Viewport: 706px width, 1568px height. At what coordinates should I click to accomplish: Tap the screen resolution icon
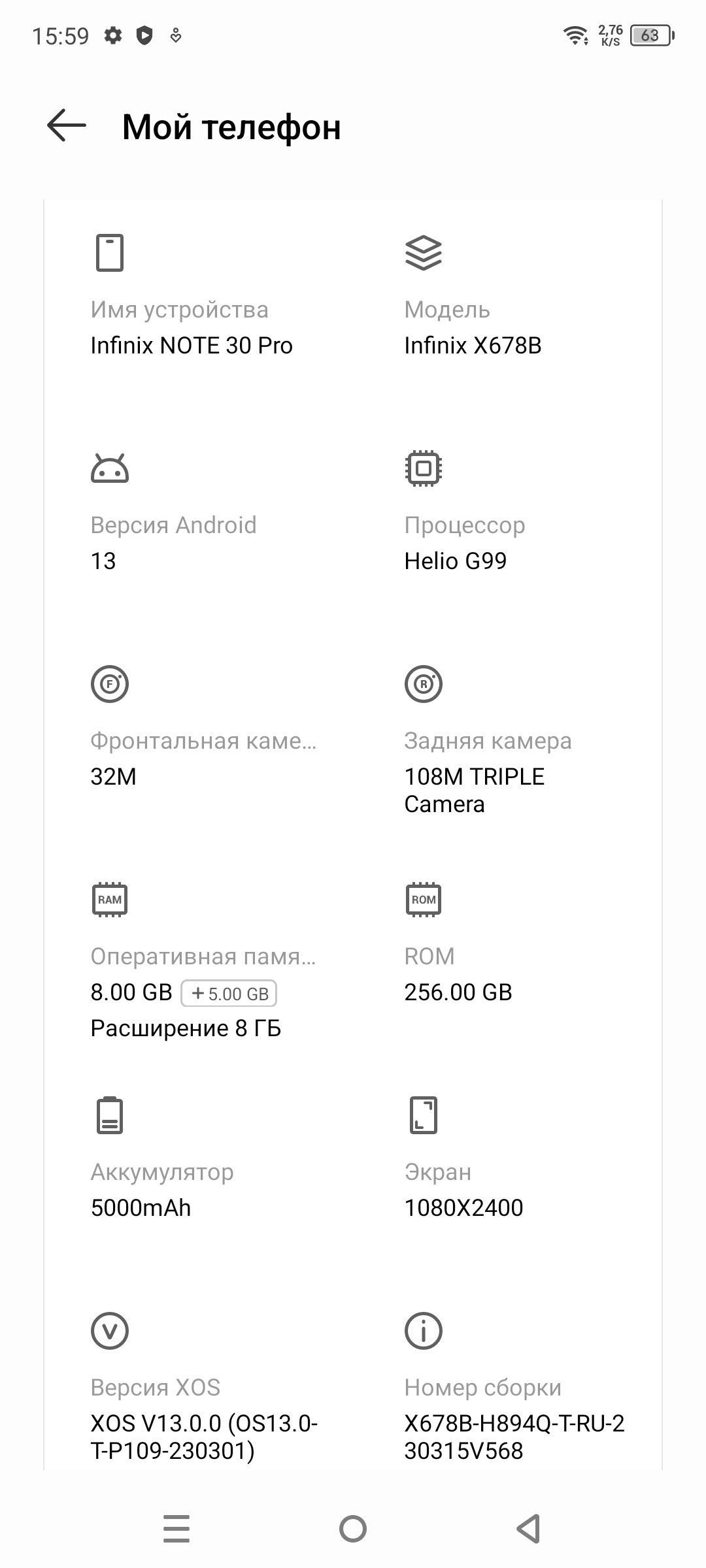(x=424, y=1115)
